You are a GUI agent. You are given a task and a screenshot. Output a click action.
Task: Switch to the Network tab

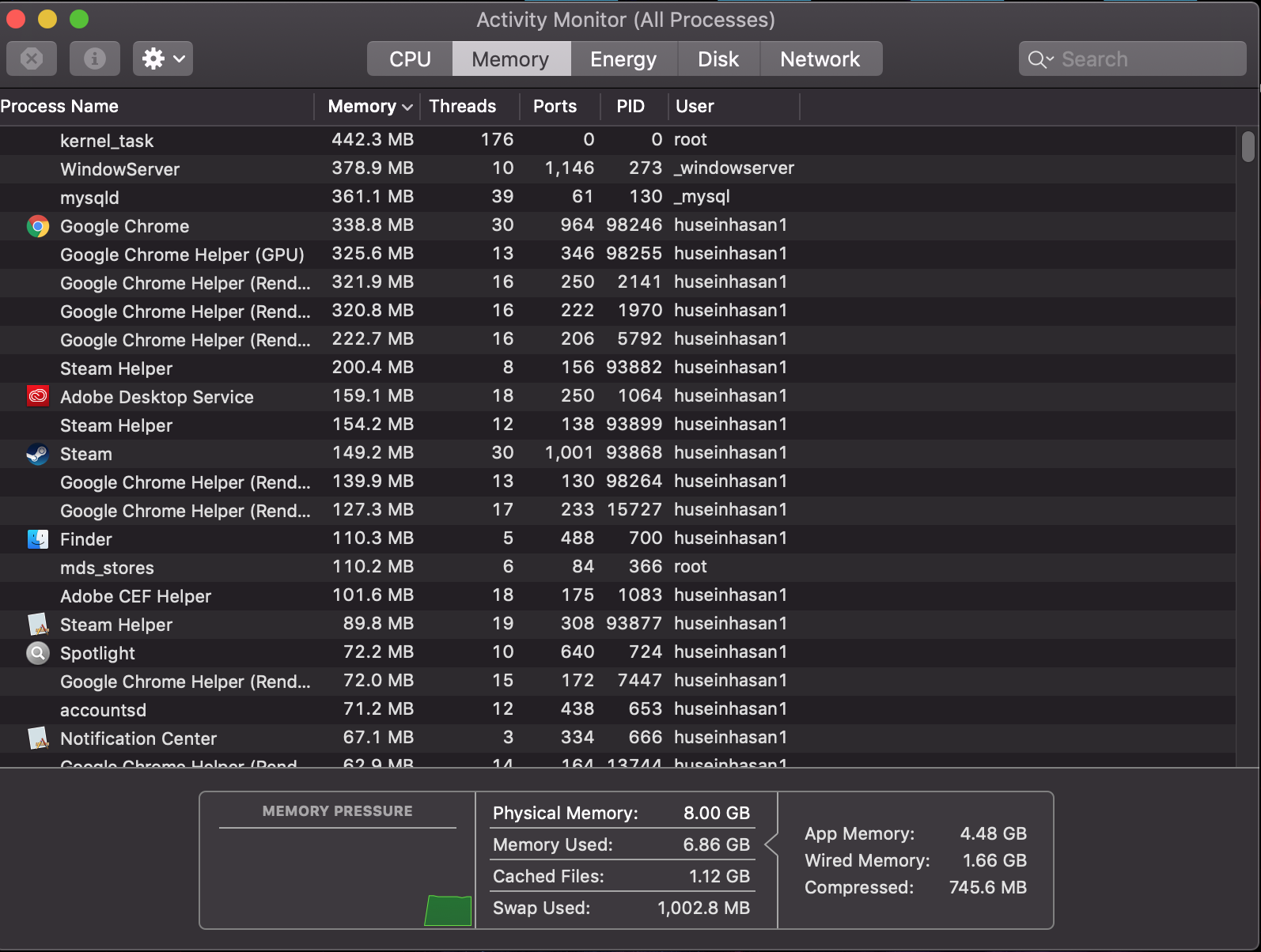pos(820,59)
